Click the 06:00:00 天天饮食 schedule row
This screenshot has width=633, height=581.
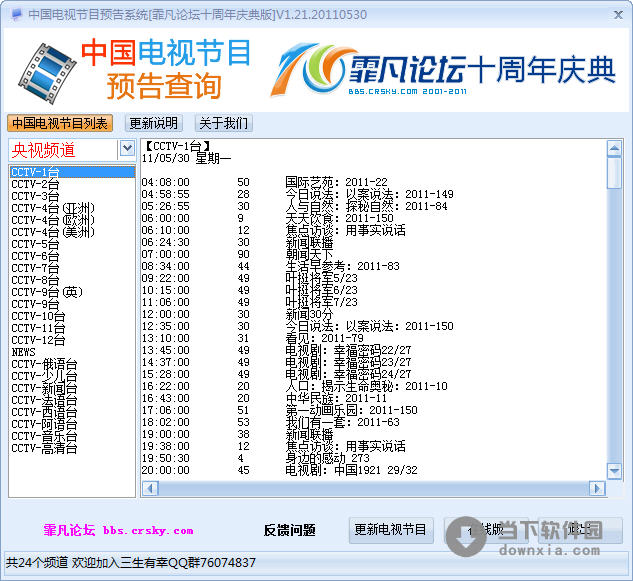(267, 218)
